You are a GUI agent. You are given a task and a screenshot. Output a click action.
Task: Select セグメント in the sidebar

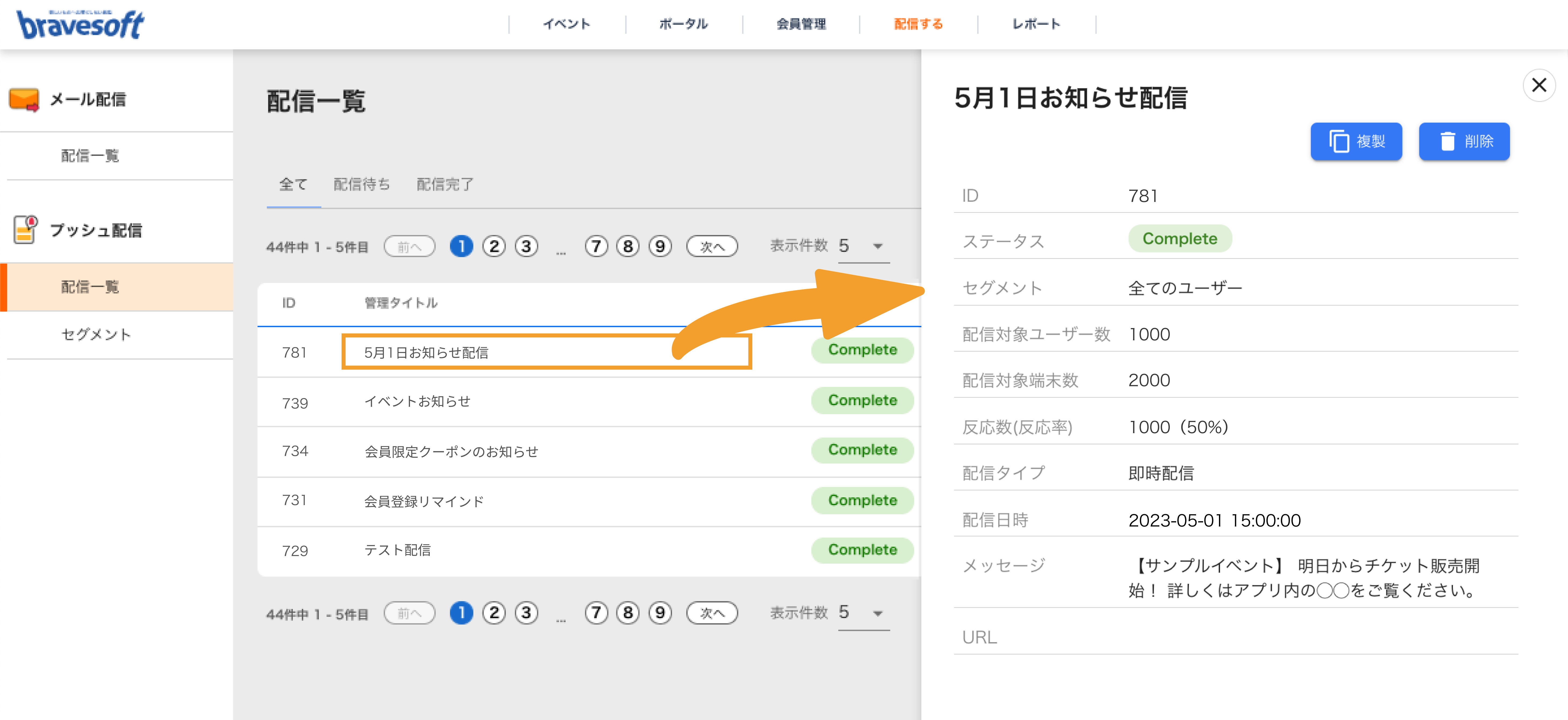click(x=96, y=335)
